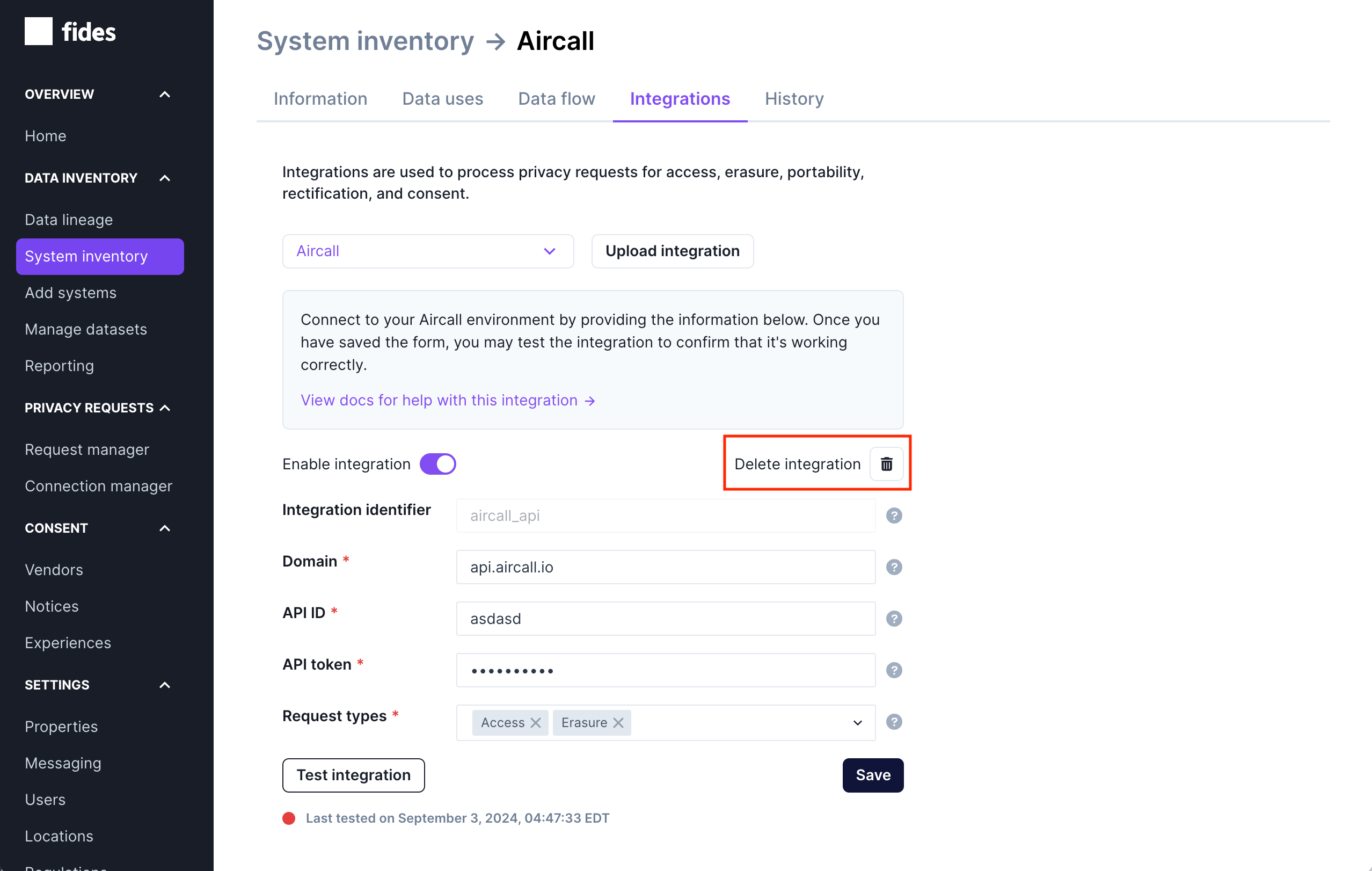Remove Access tag from Request types
1372x871 pixels.
535,722
